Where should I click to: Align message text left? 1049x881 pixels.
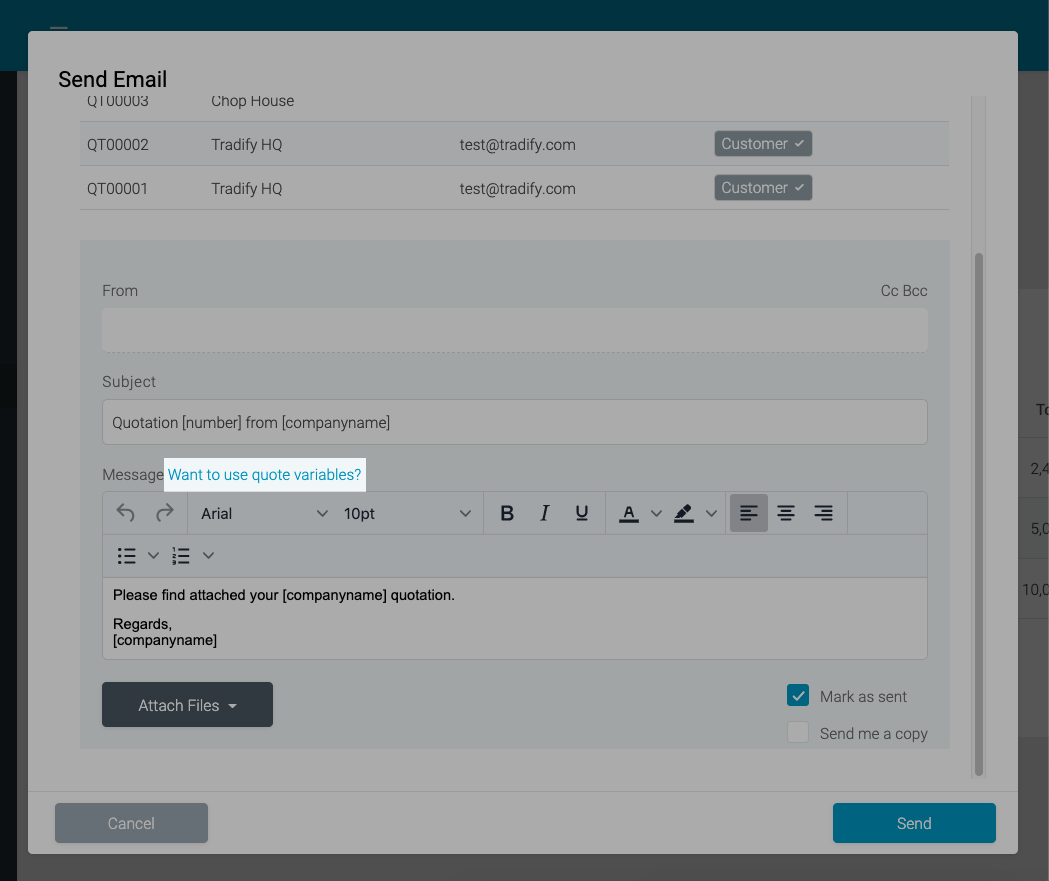tap(748, 513)
